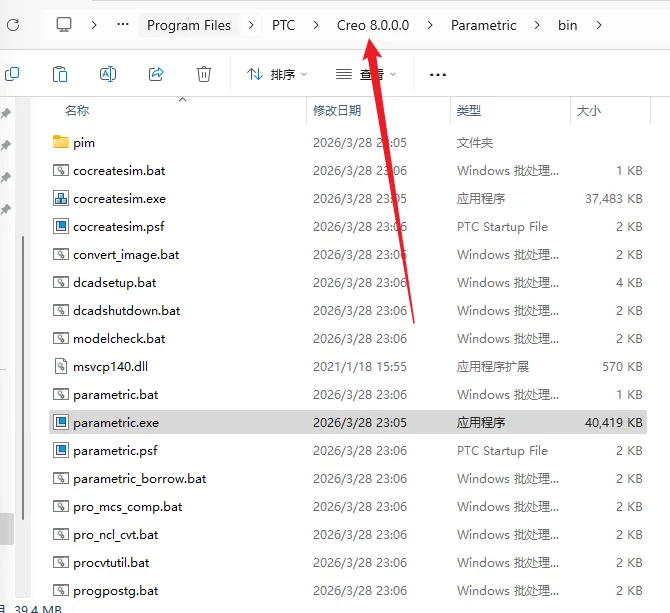This screenshot has height=613, width=670.
Task: Click the first pinned item pin icon
Action: (6, 113)
